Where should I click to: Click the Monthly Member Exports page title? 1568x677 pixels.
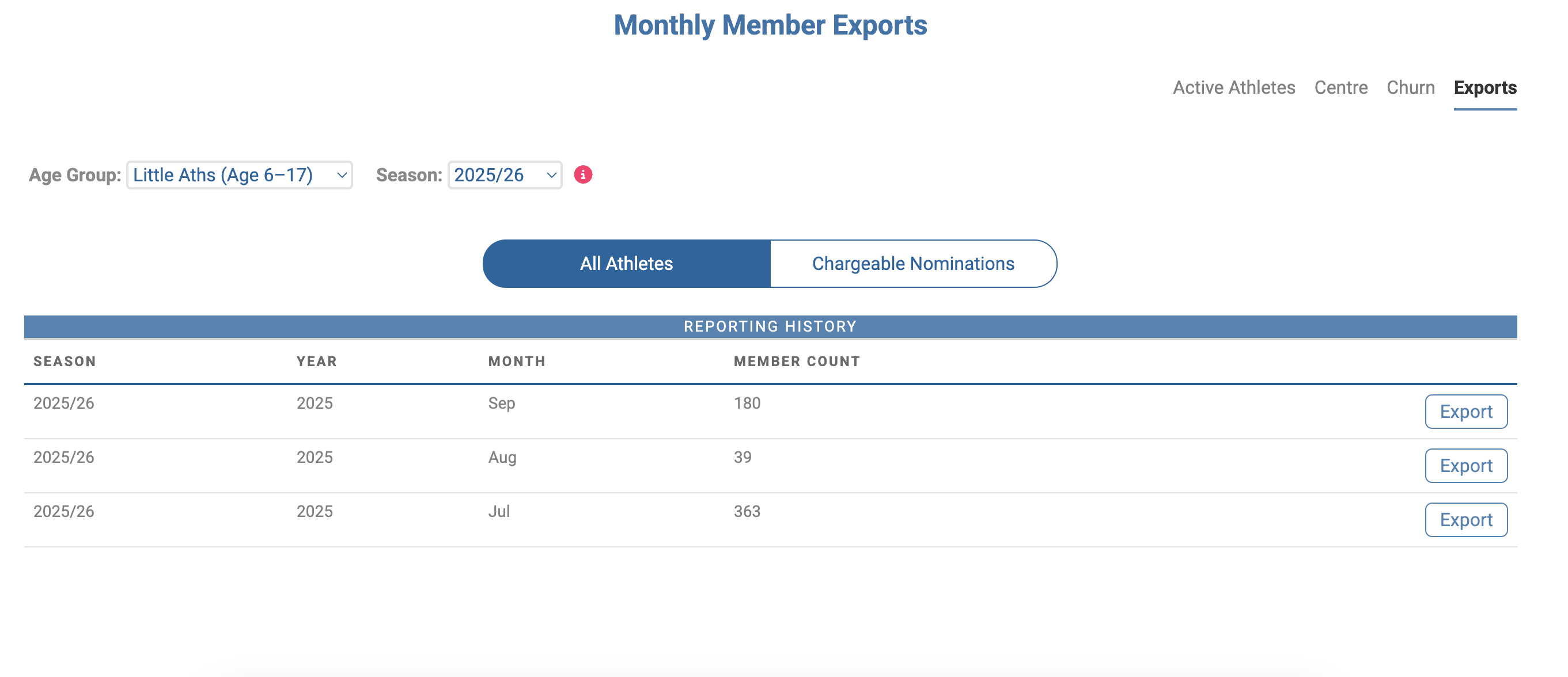pos(770,25)
